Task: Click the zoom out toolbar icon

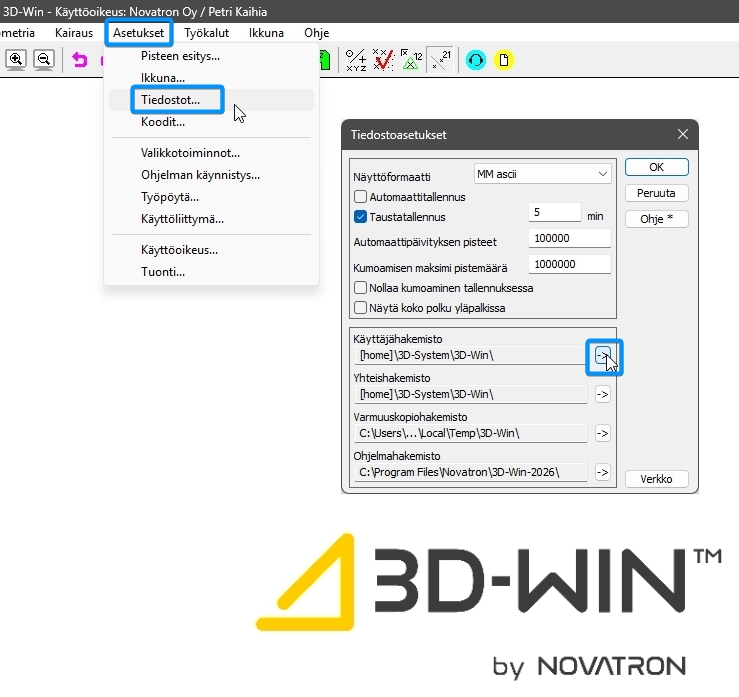Action: 44,60
